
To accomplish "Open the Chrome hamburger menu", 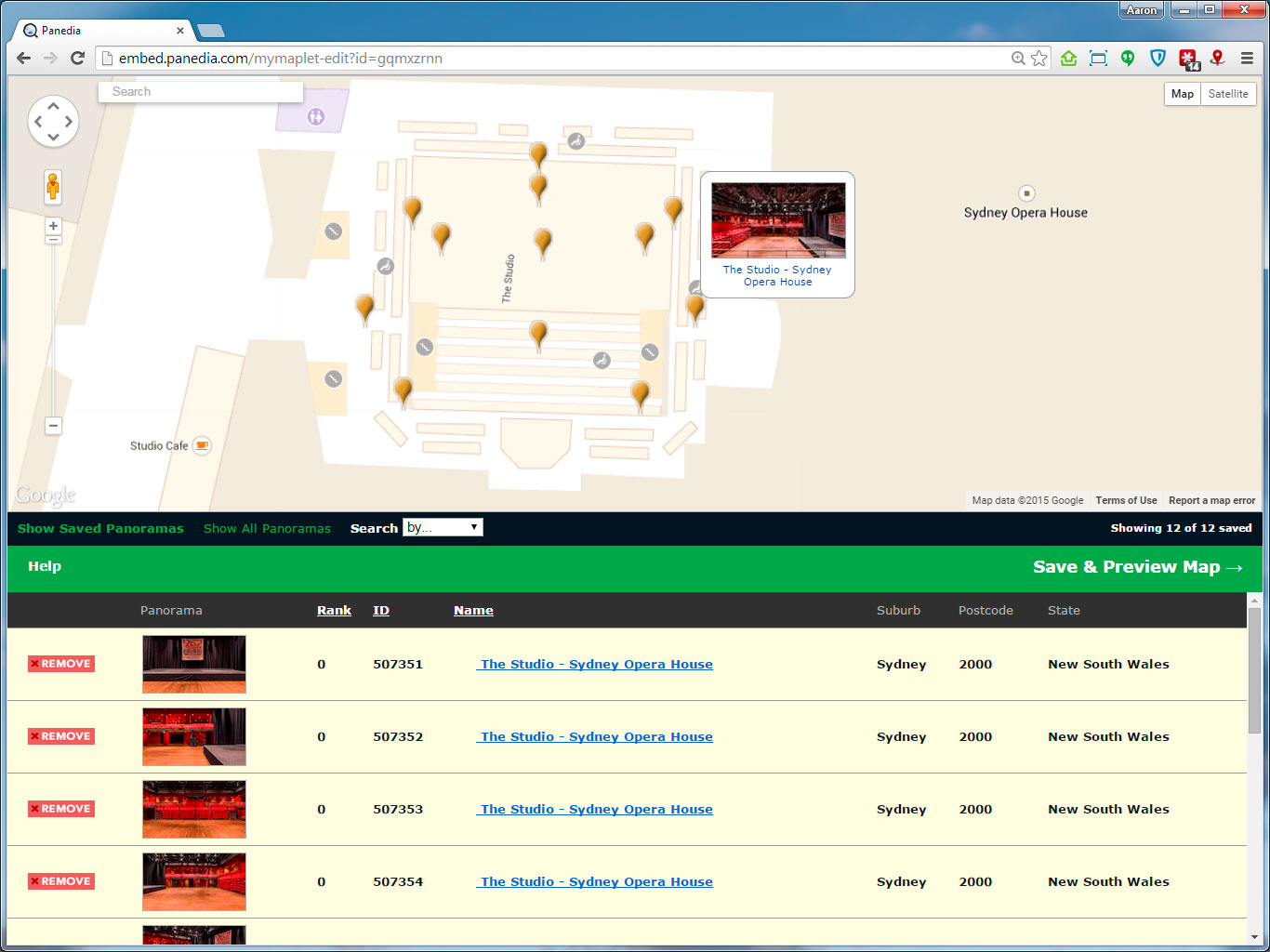I will click(x=1247, y=59).
